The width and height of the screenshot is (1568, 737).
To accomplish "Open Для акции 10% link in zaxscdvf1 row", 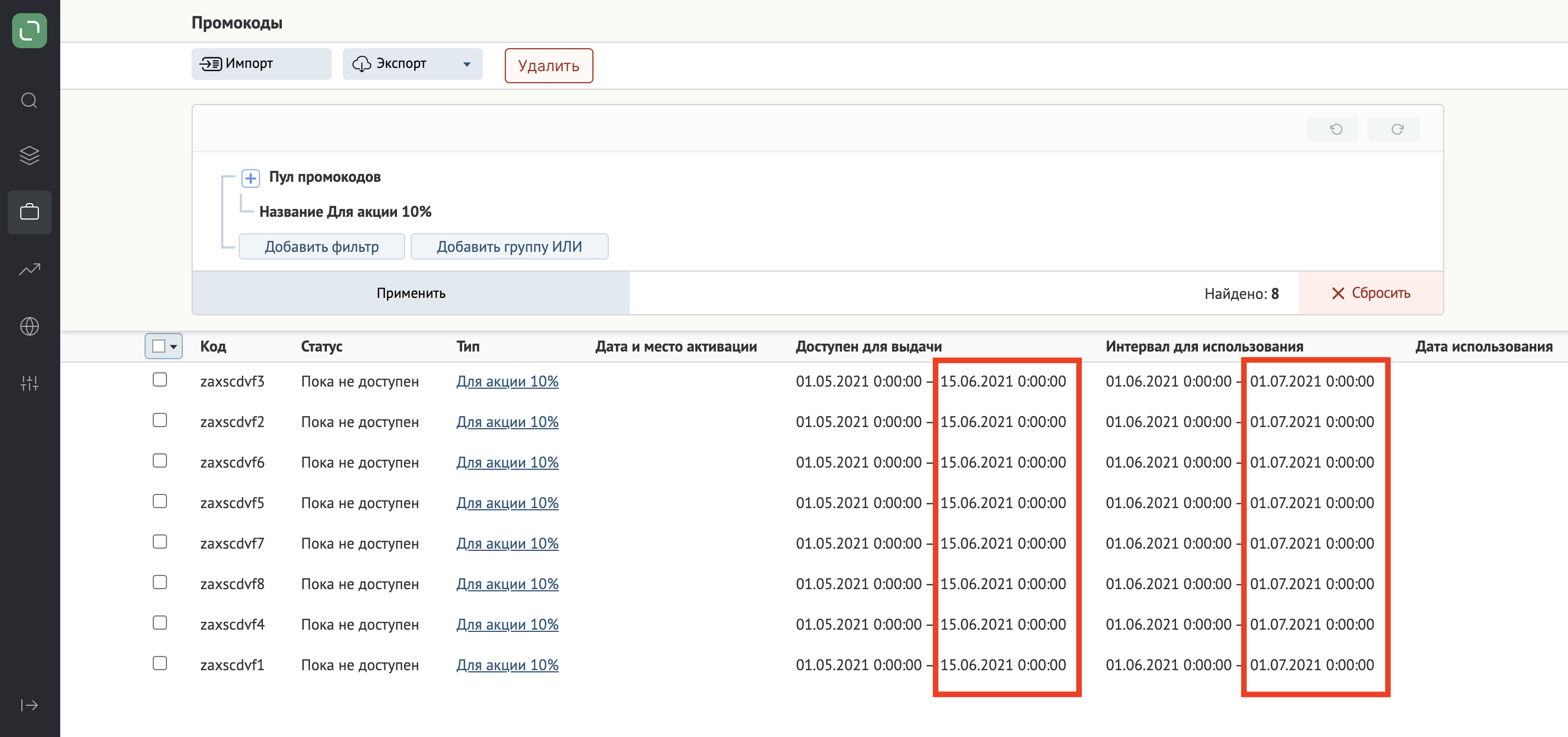I will pos(507,665).
